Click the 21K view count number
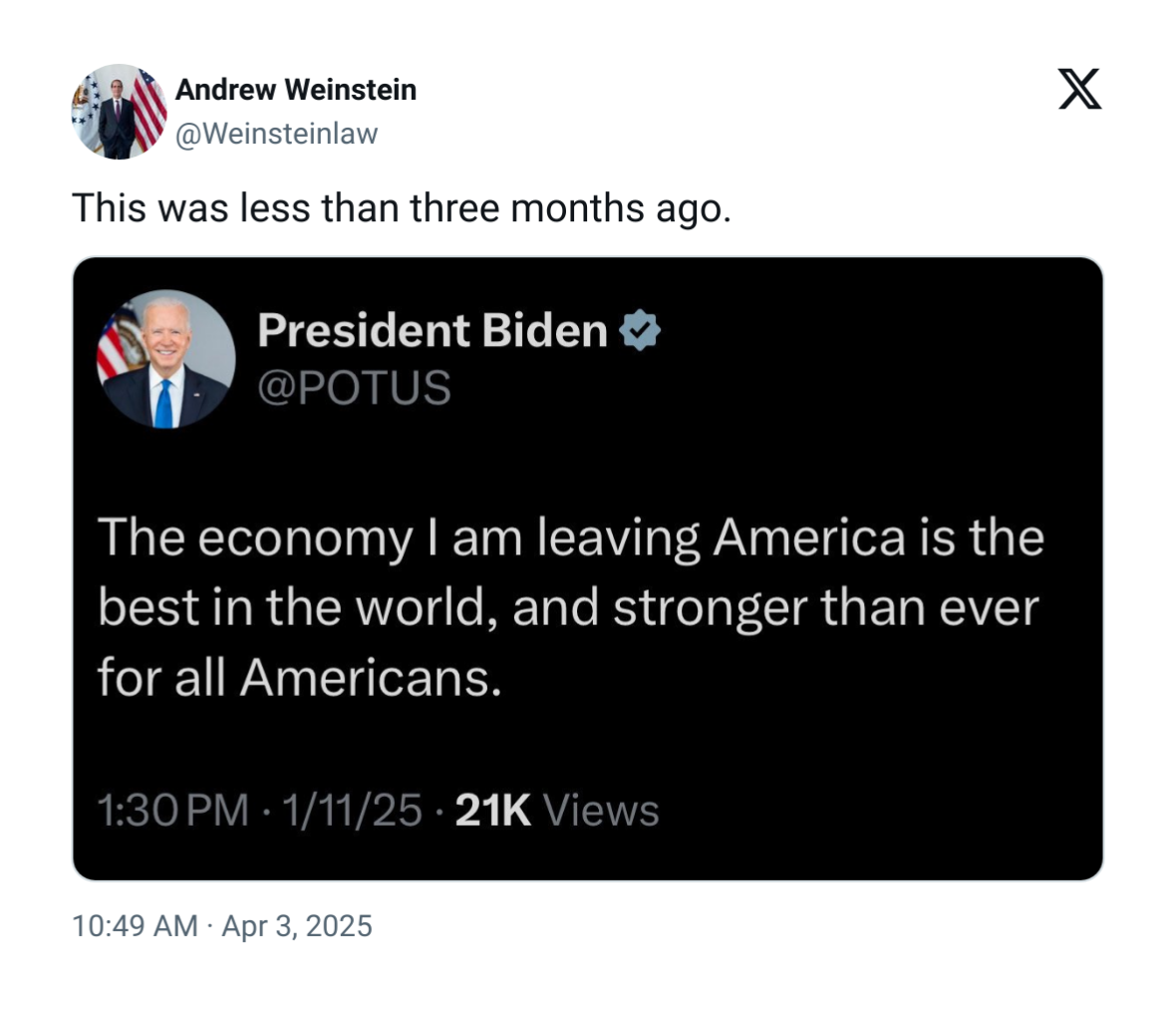This screenshot has height=1009, width=1176. 492,811
